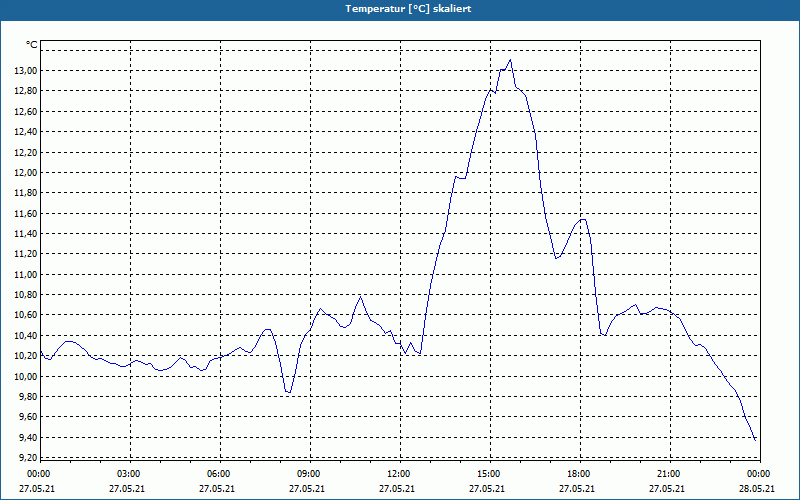Click the 21:00 time label on x-axis
Screen dimensions: 800x500
(x=668, y=474)
